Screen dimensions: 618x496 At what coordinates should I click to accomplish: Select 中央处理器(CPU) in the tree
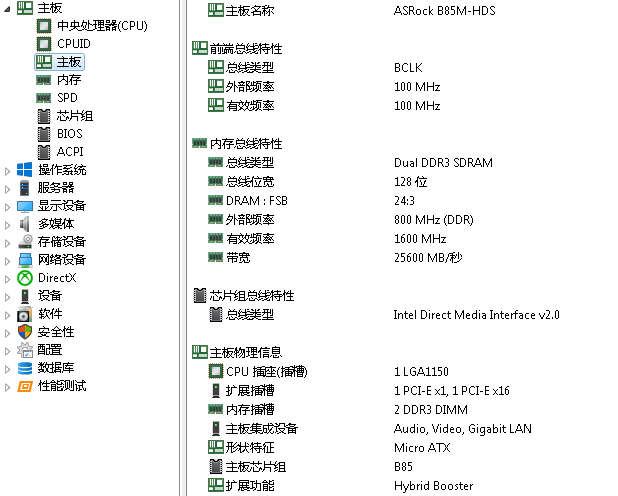[102, 26]
